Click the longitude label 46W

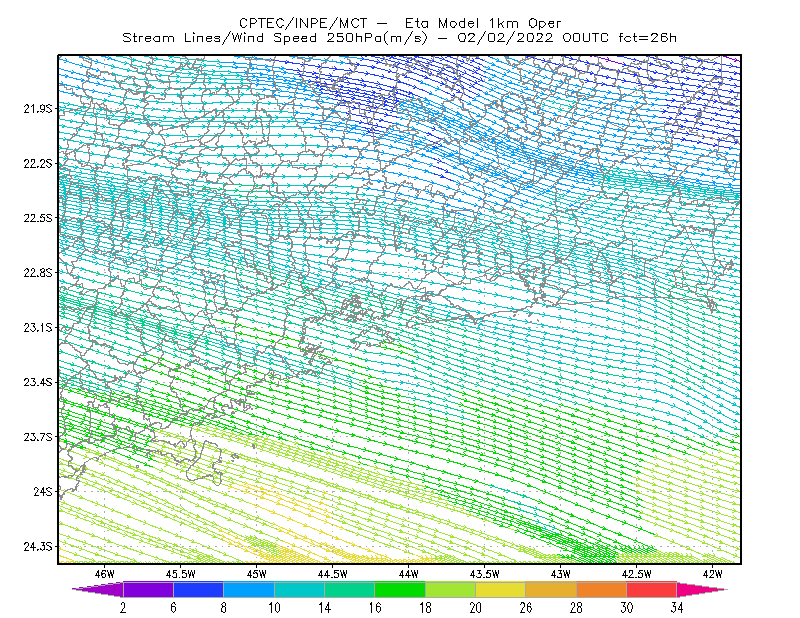[105, 574]
